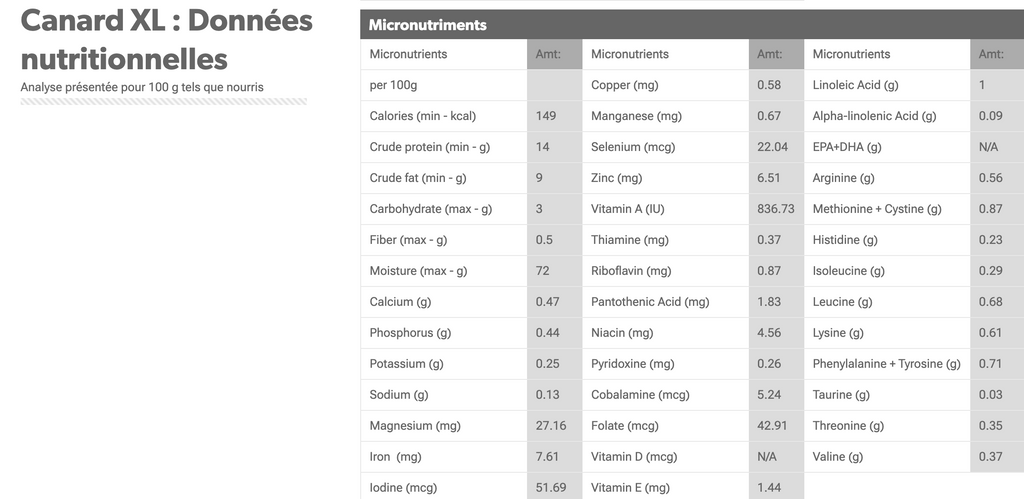Click the Valine (g) row label
This screenshot has width=1024, height=499.
pyautogui.click(x=887, y=457)
